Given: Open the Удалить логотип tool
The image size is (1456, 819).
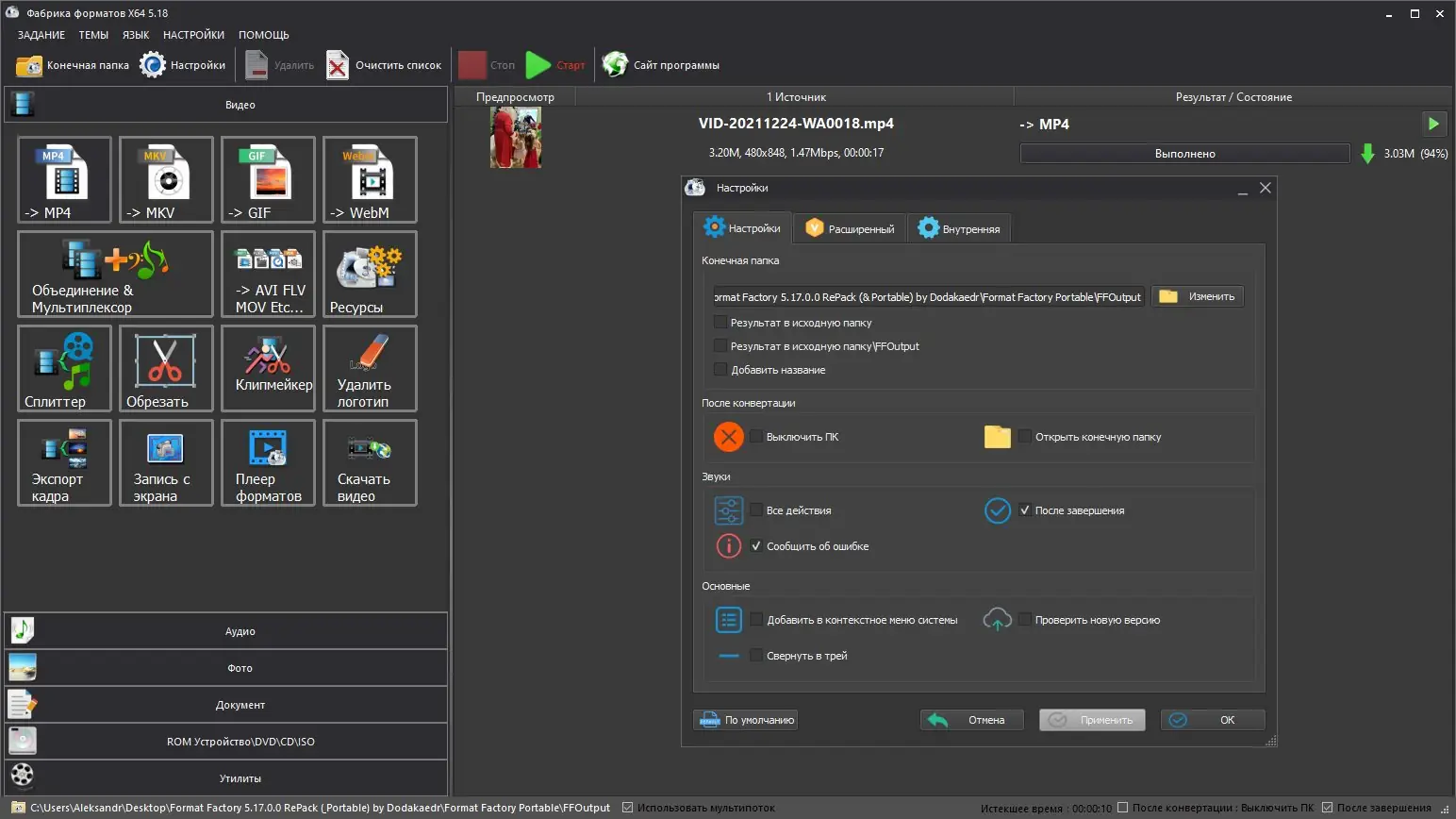Looking at the screenshot, I should [370, 368].
